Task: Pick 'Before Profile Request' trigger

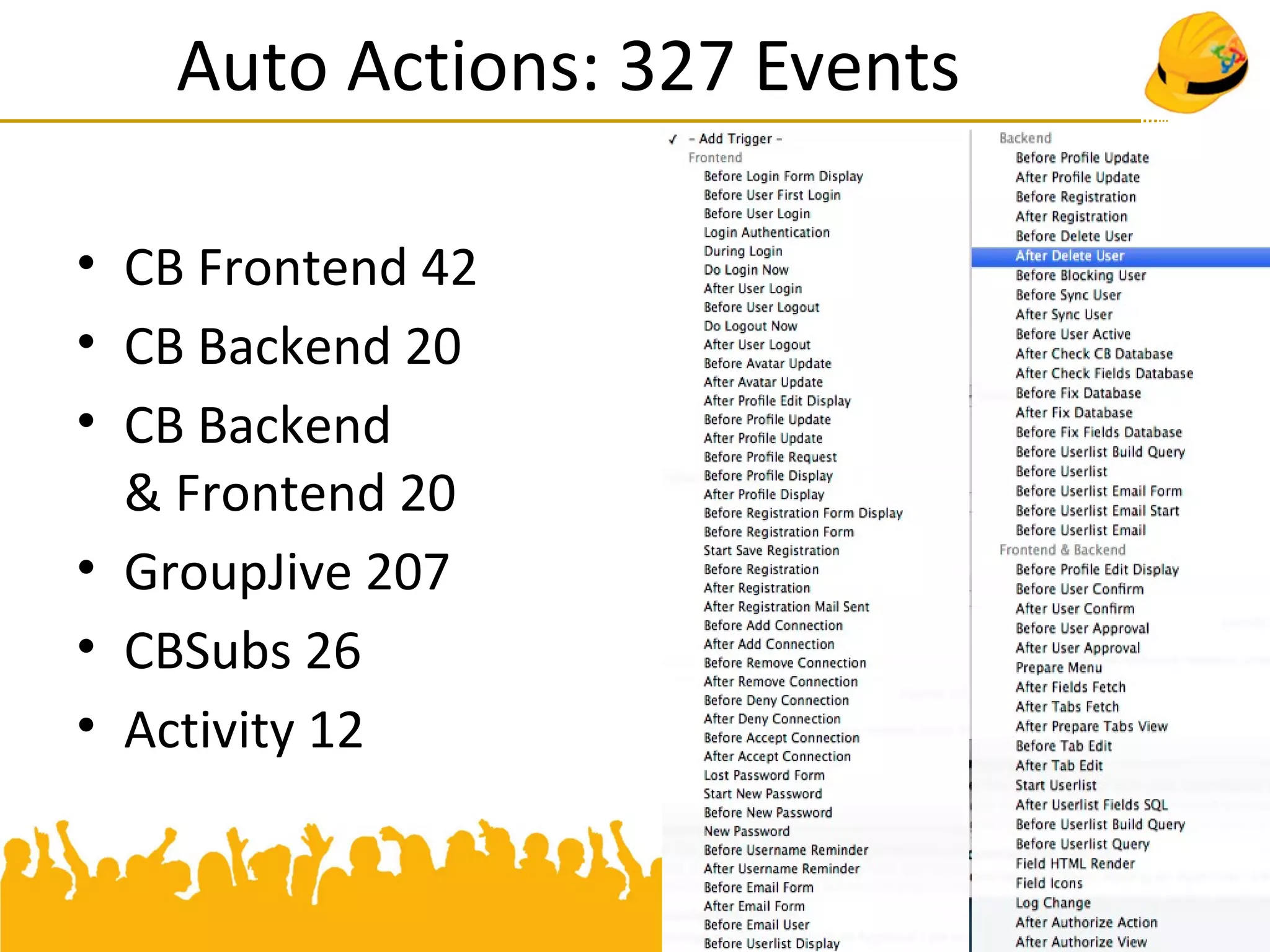Action: click(770, 457)
